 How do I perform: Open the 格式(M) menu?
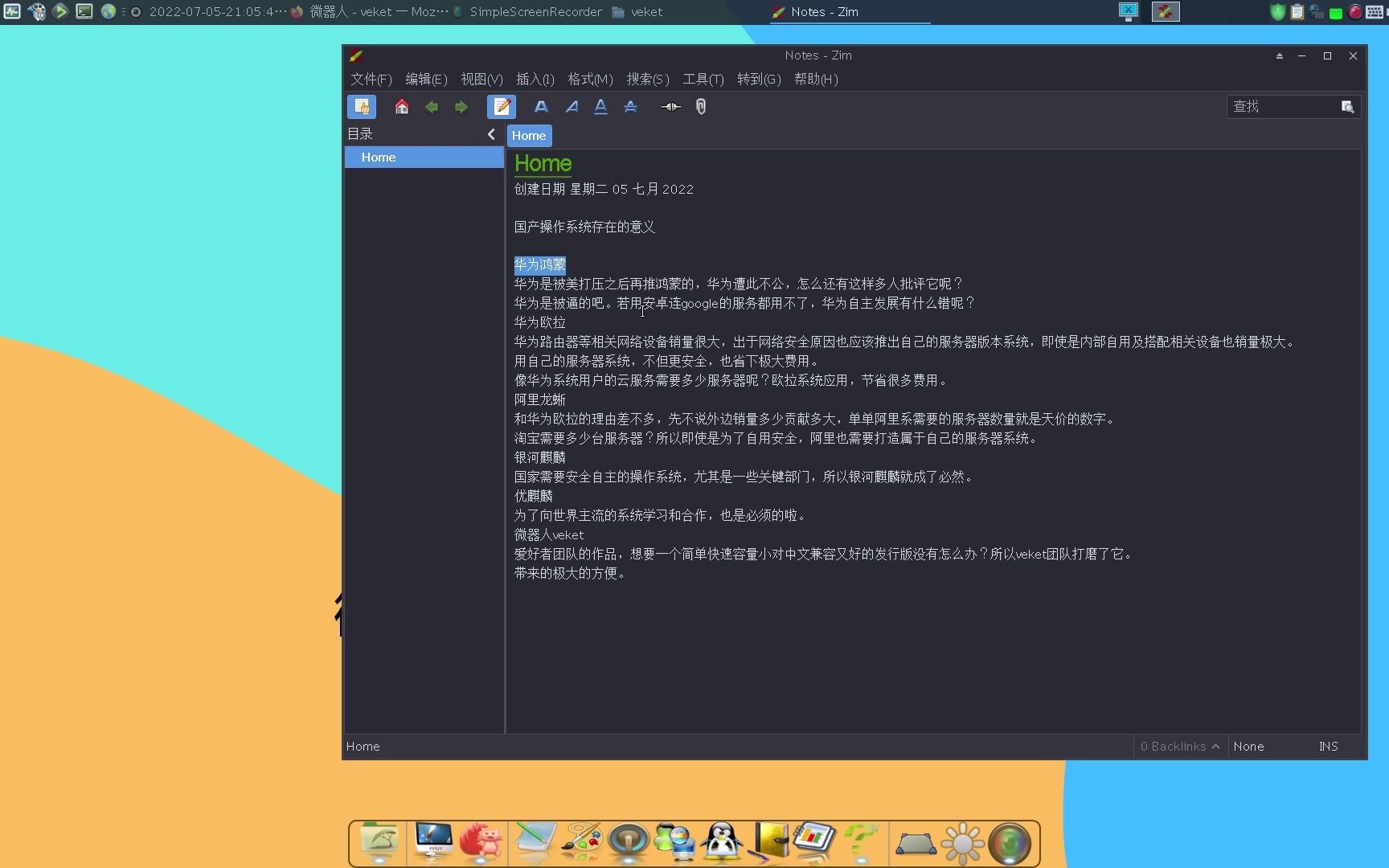pyautogui.click(x=589, y=79)
